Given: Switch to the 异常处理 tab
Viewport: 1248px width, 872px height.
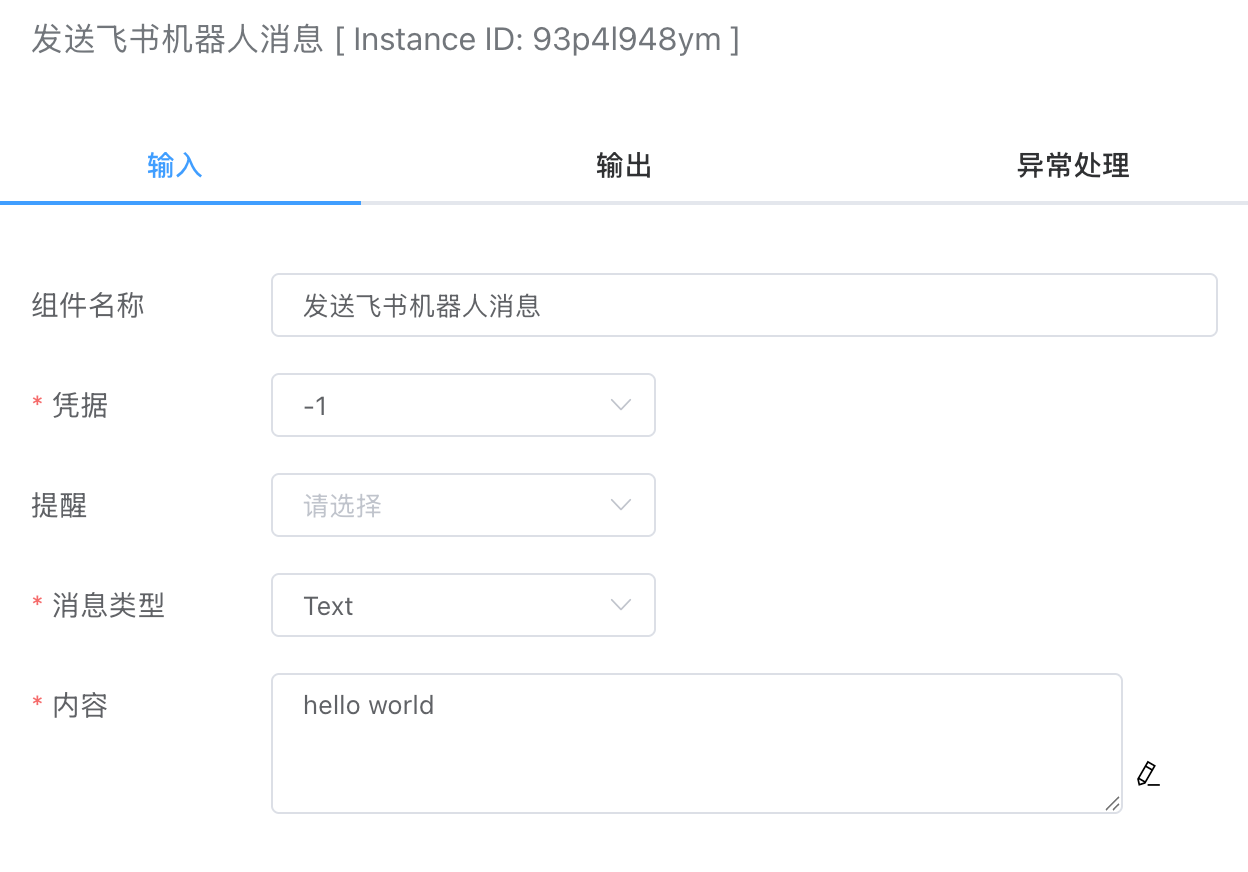Looking at the screenshot, I should tap(1073, 165).
